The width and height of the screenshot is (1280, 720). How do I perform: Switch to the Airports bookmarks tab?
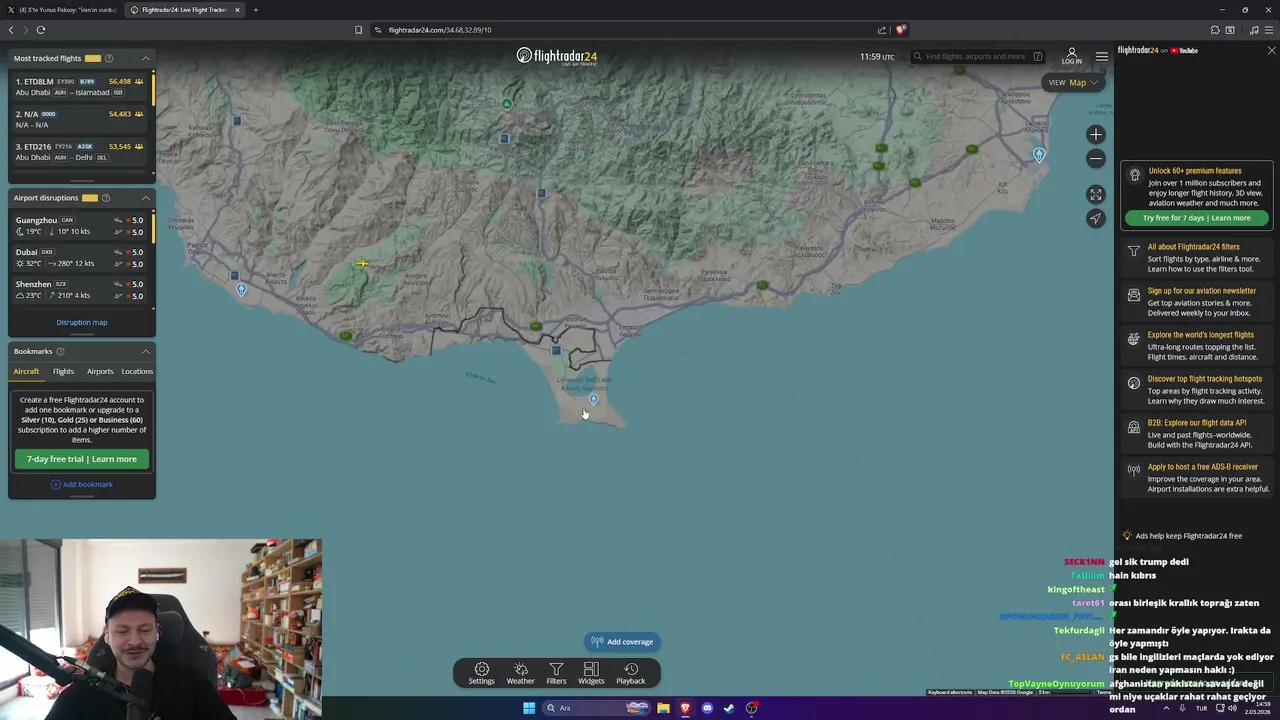pyautogui.click(x=100, y=371)
